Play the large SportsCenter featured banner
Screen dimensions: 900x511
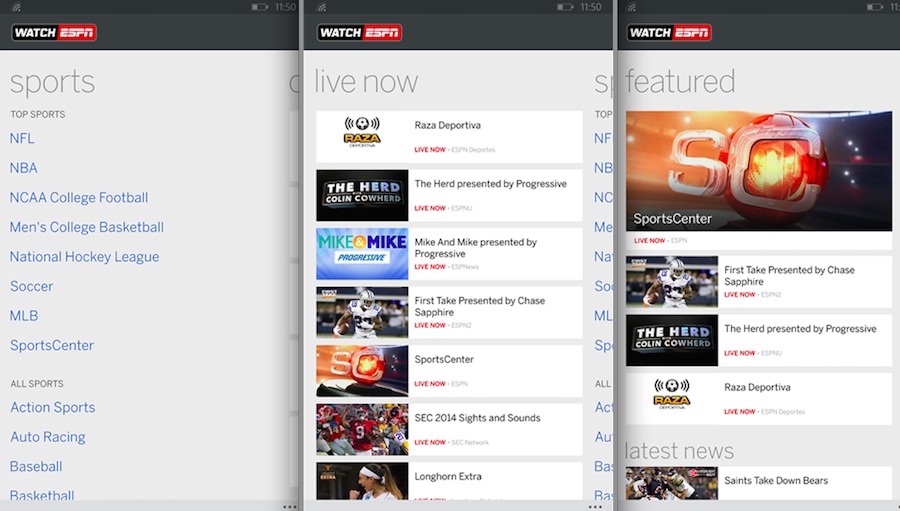[x=759, y=171]
